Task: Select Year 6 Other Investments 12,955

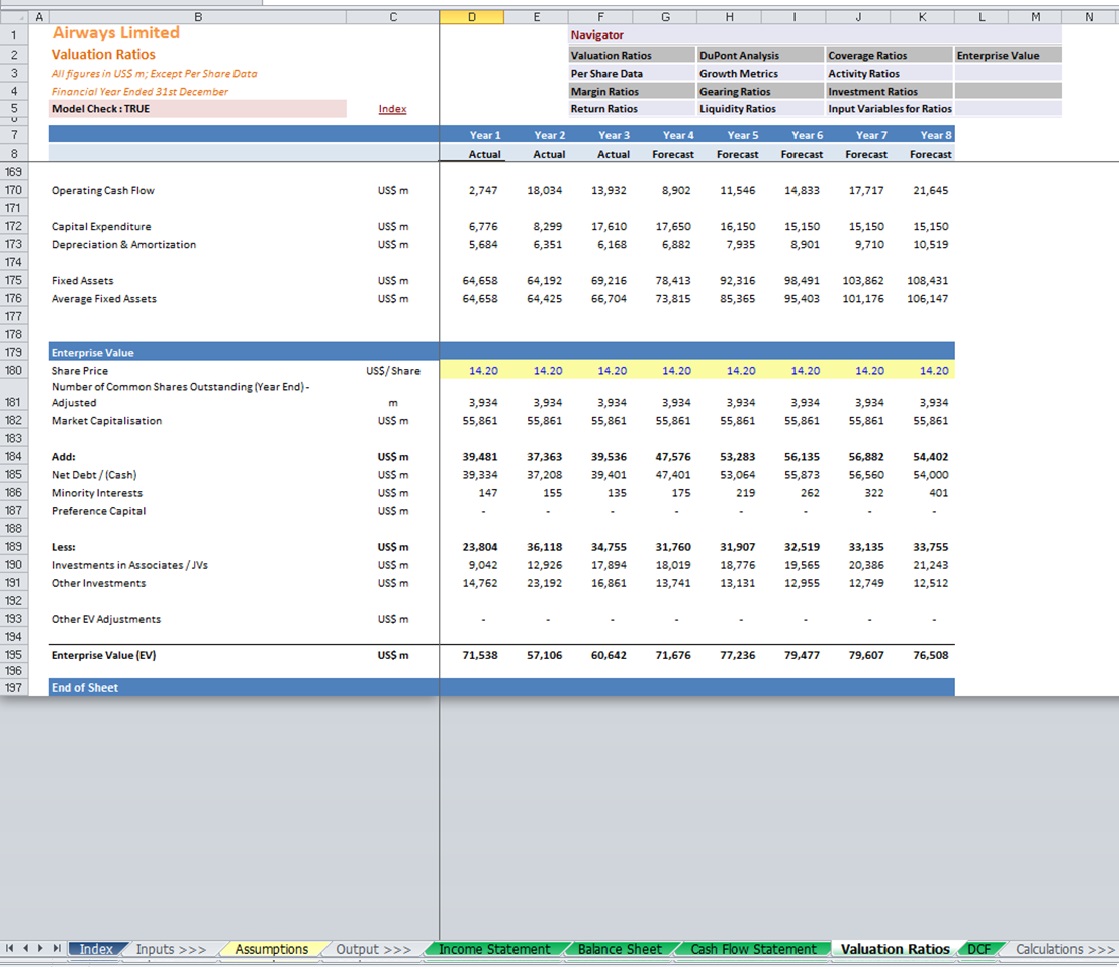Action: [794, 583]
